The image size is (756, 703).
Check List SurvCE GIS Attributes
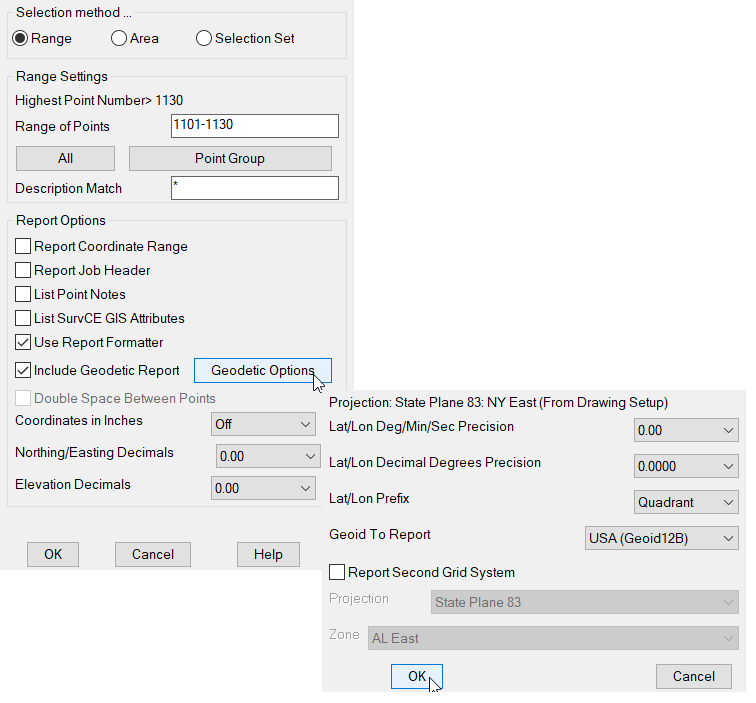click(23, 318)
